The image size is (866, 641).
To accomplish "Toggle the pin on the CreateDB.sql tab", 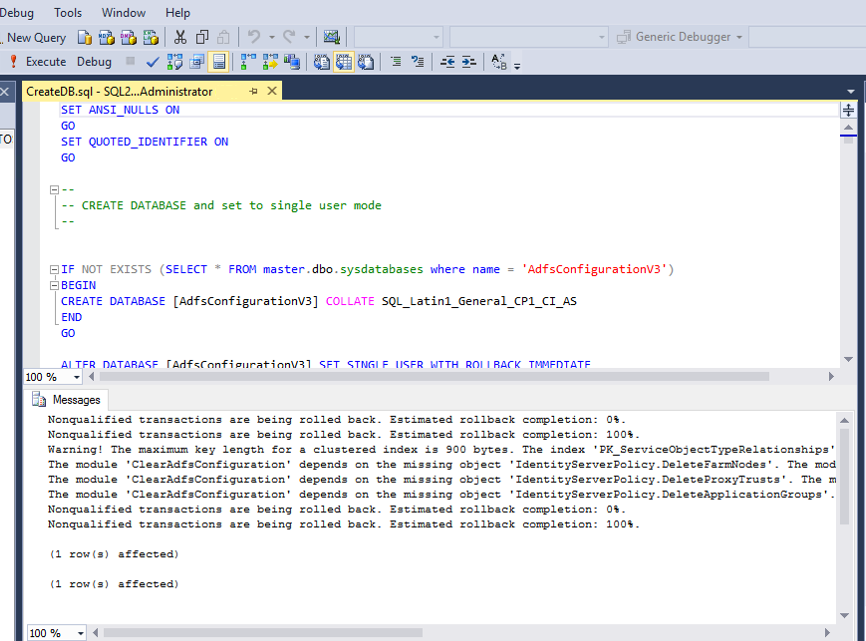I will tap(254, 90).
